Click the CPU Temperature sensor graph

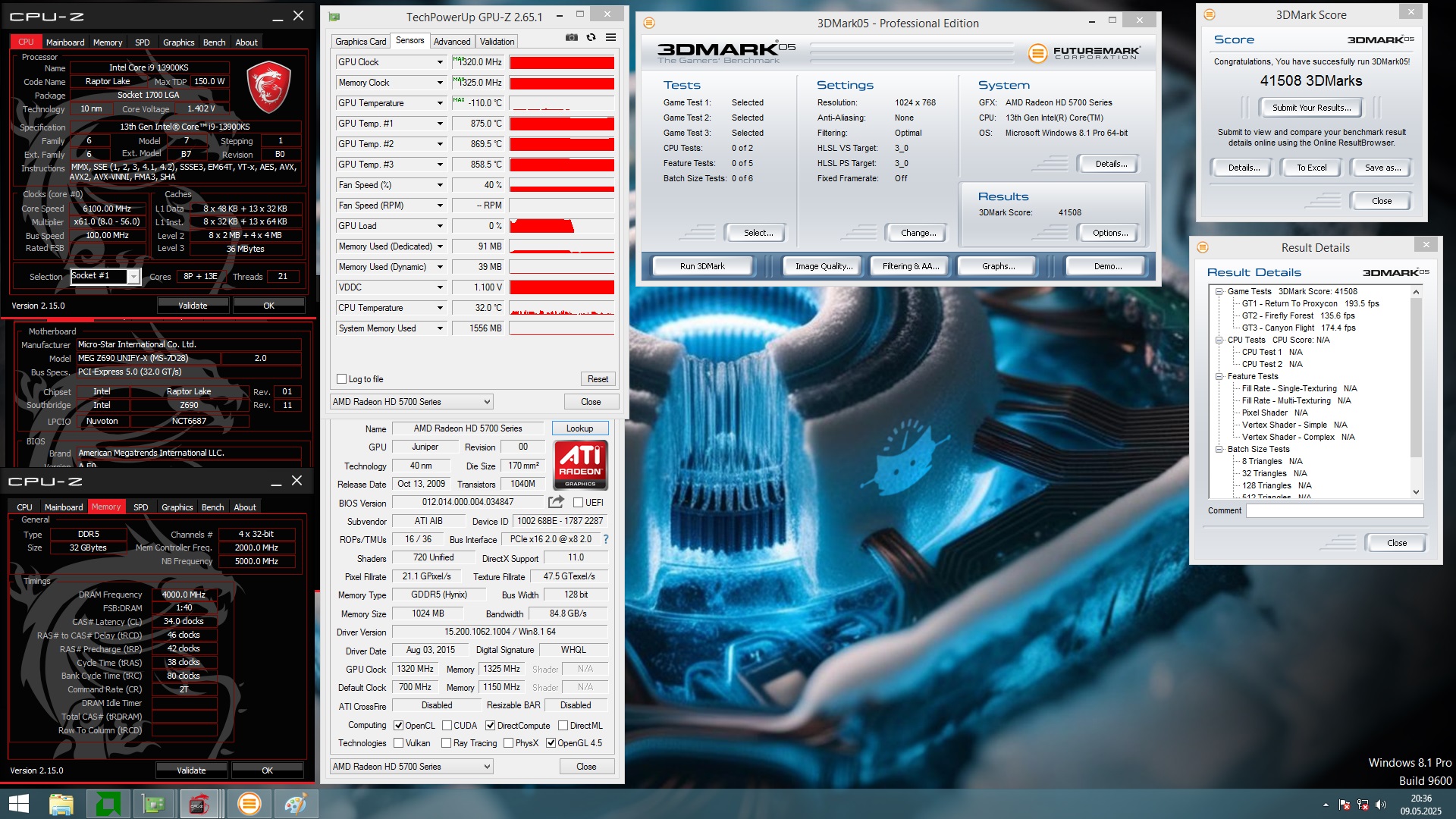coord(562,308)
